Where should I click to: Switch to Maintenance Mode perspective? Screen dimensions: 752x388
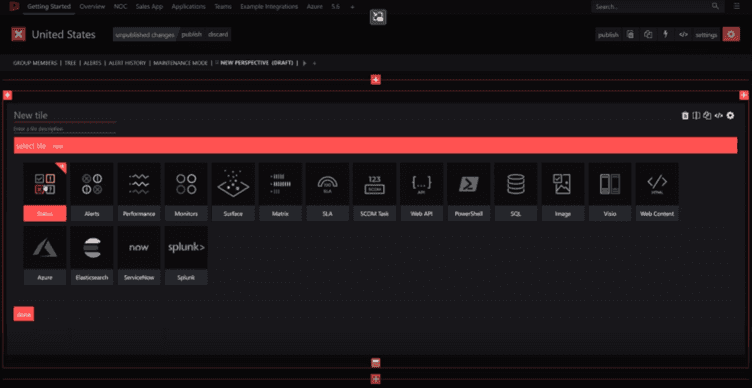[181, 63]
